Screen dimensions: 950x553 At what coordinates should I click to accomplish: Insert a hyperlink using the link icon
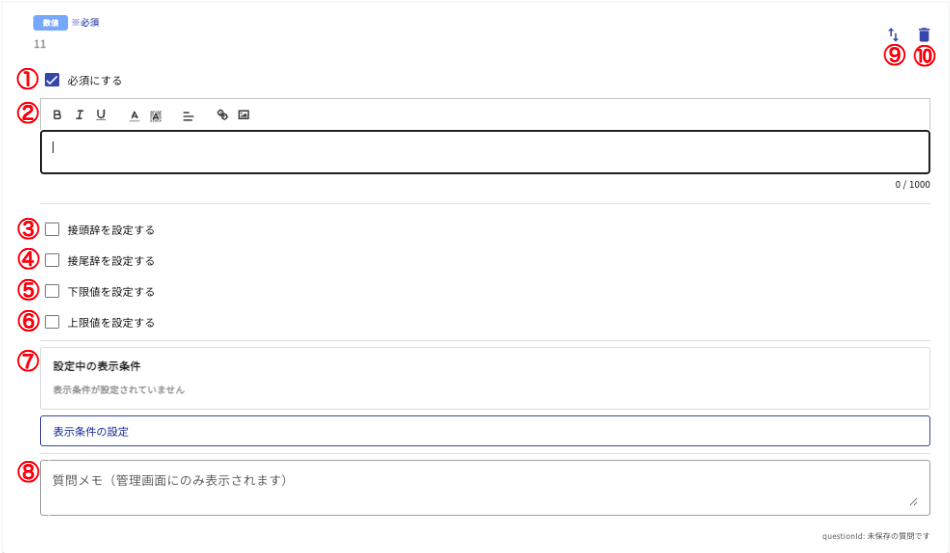(x=222, y=115)
